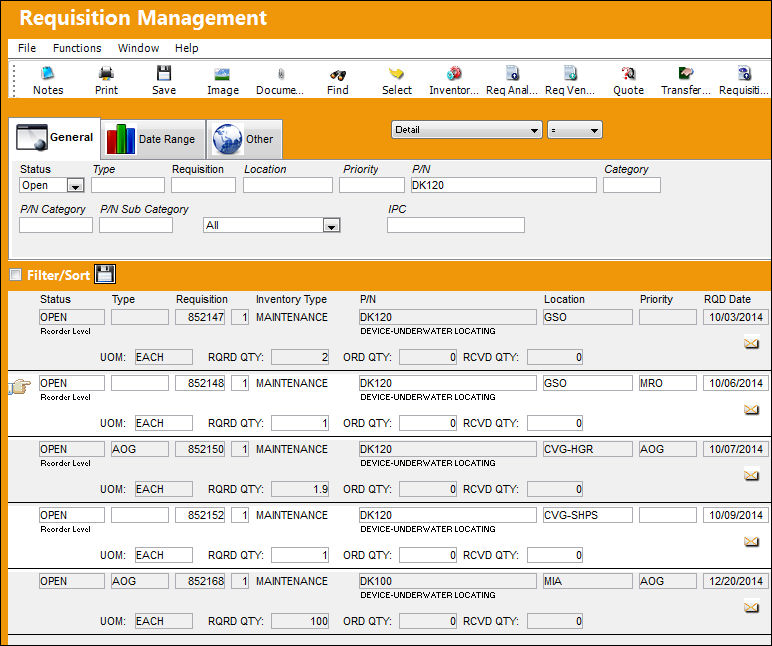
Task: Click the RQD Date 10/09/2014
Action: tap(736, 515)
